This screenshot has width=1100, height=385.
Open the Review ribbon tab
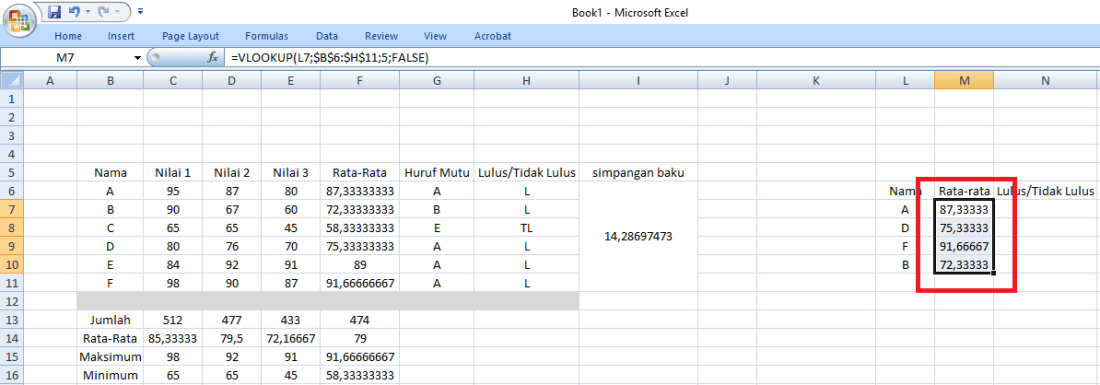382,36
